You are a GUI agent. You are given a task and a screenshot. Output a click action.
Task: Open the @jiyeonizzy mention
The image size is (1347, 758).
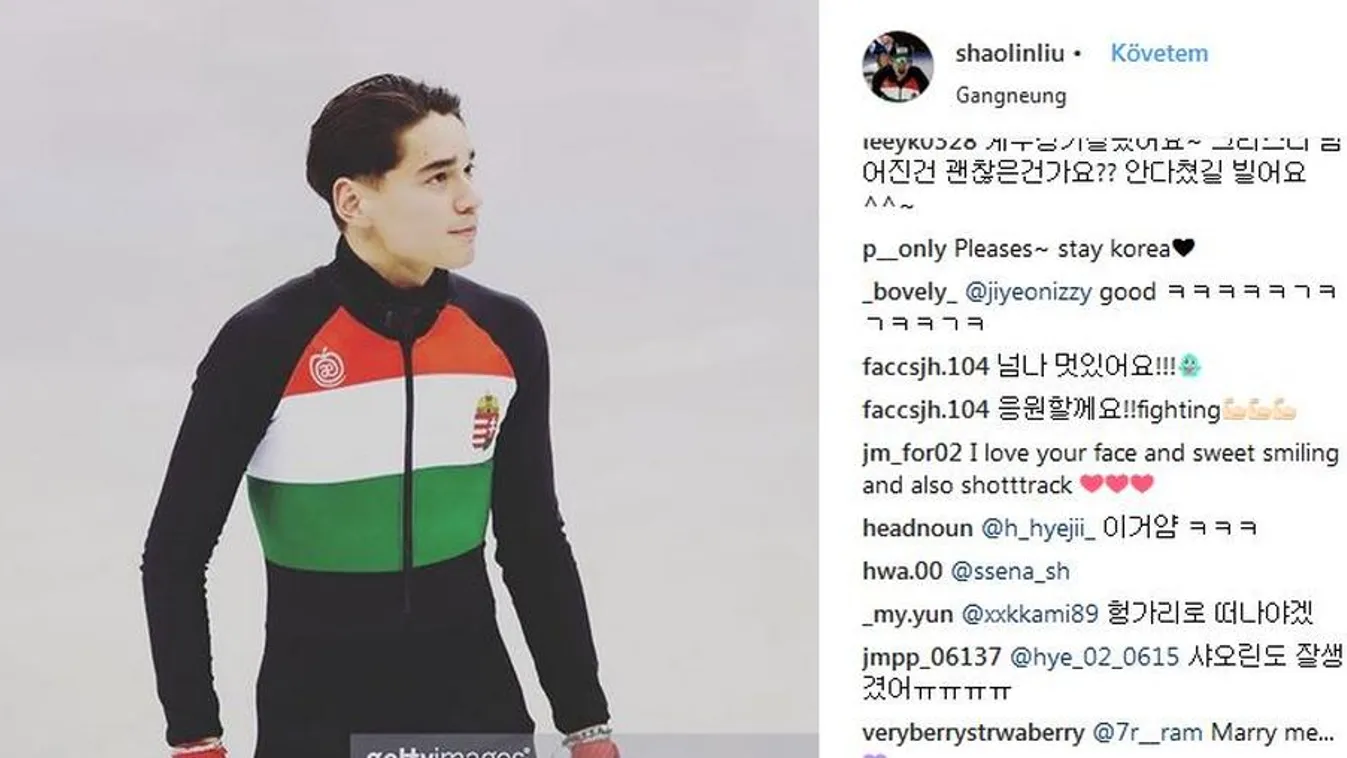1029,292
